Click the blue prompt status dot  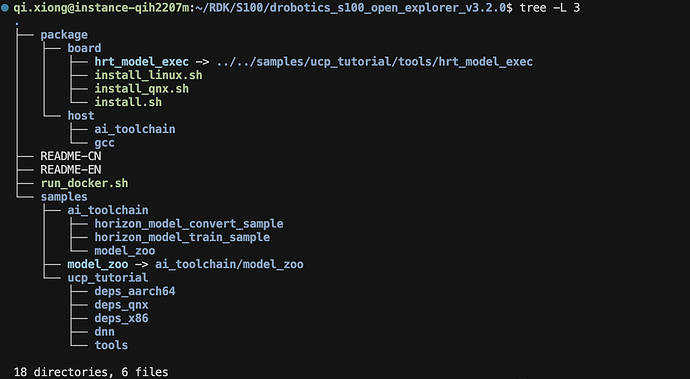5,7
